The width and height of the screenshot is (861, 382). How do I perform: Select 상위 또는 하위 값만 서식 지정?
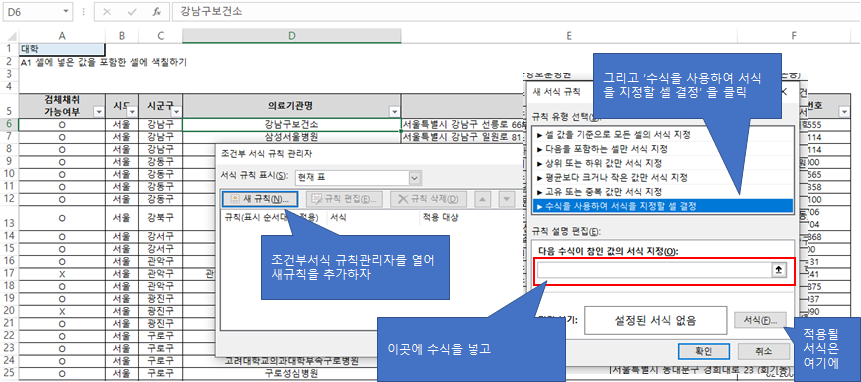pos(663,163)
